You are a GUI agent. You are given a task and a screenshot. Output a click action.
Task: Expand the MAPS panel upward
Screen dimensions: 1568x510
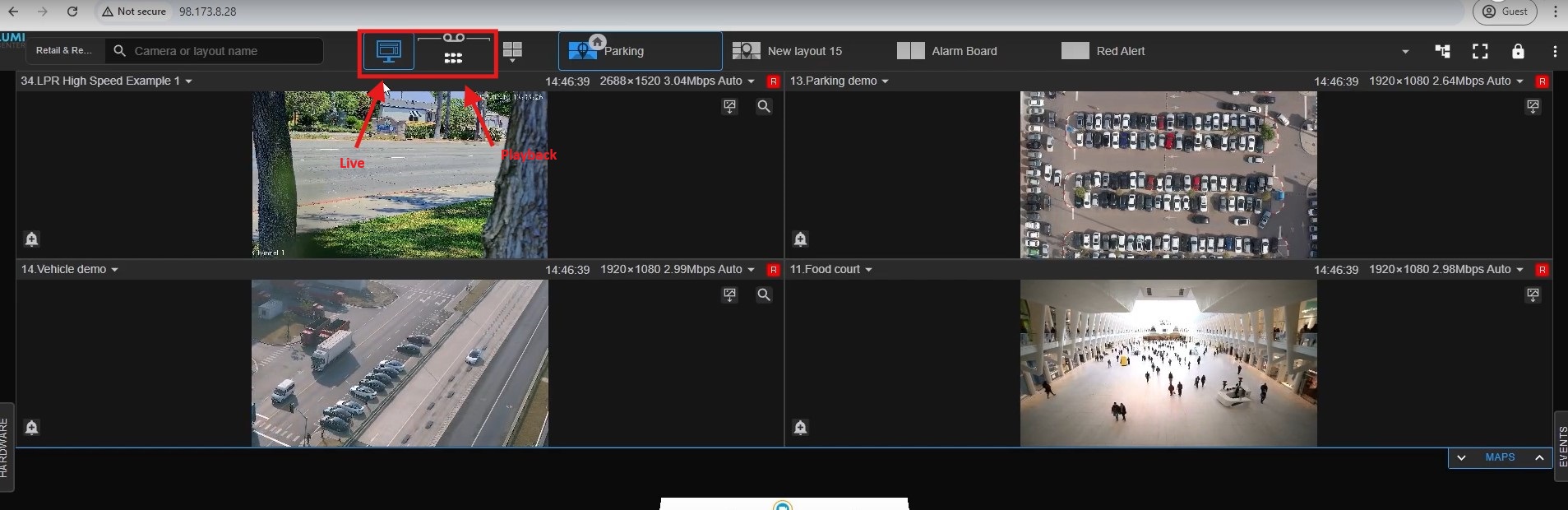coord(1539,458)
